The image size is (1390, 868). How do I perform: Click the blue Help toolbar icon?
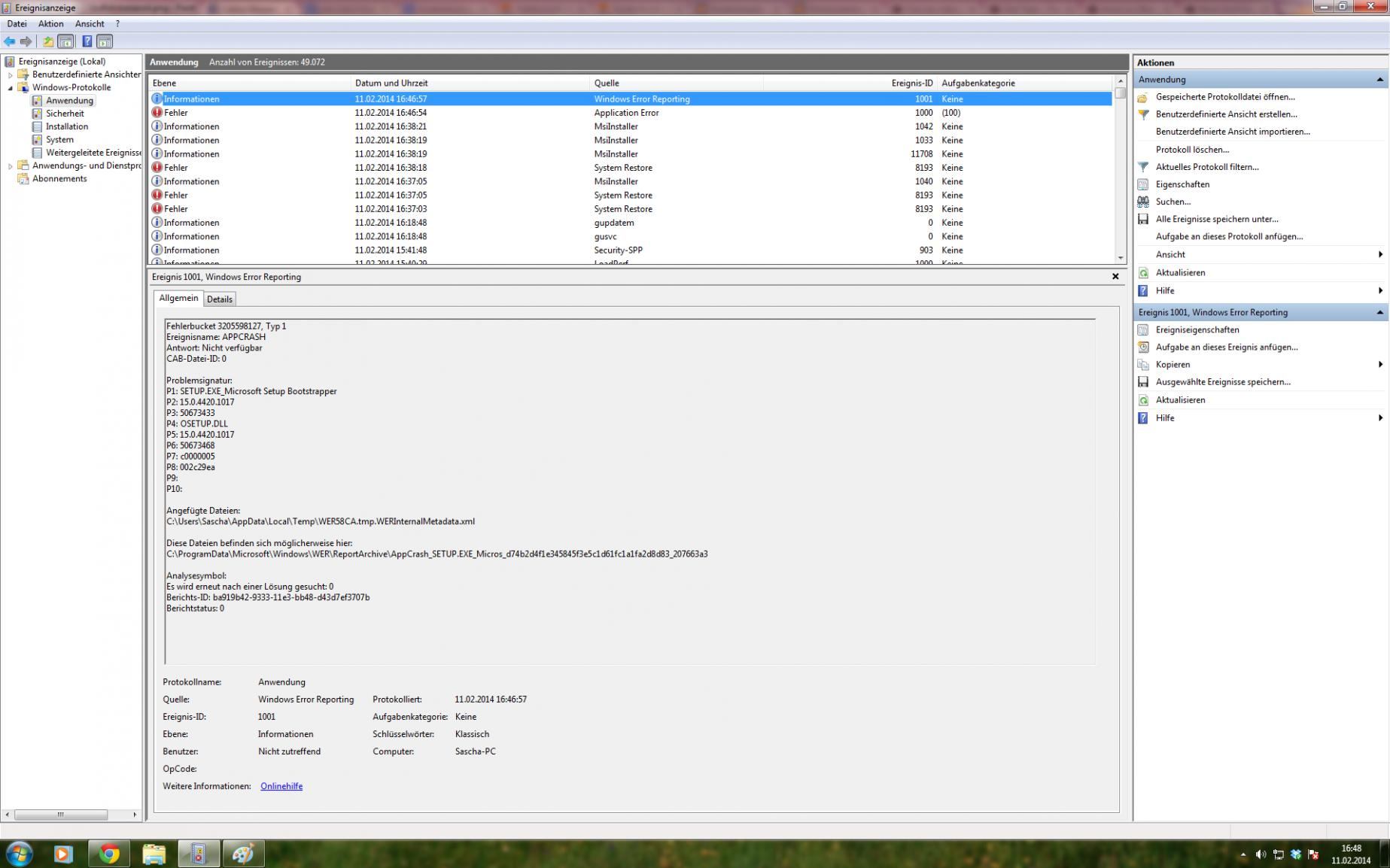[x=87, y=41]
